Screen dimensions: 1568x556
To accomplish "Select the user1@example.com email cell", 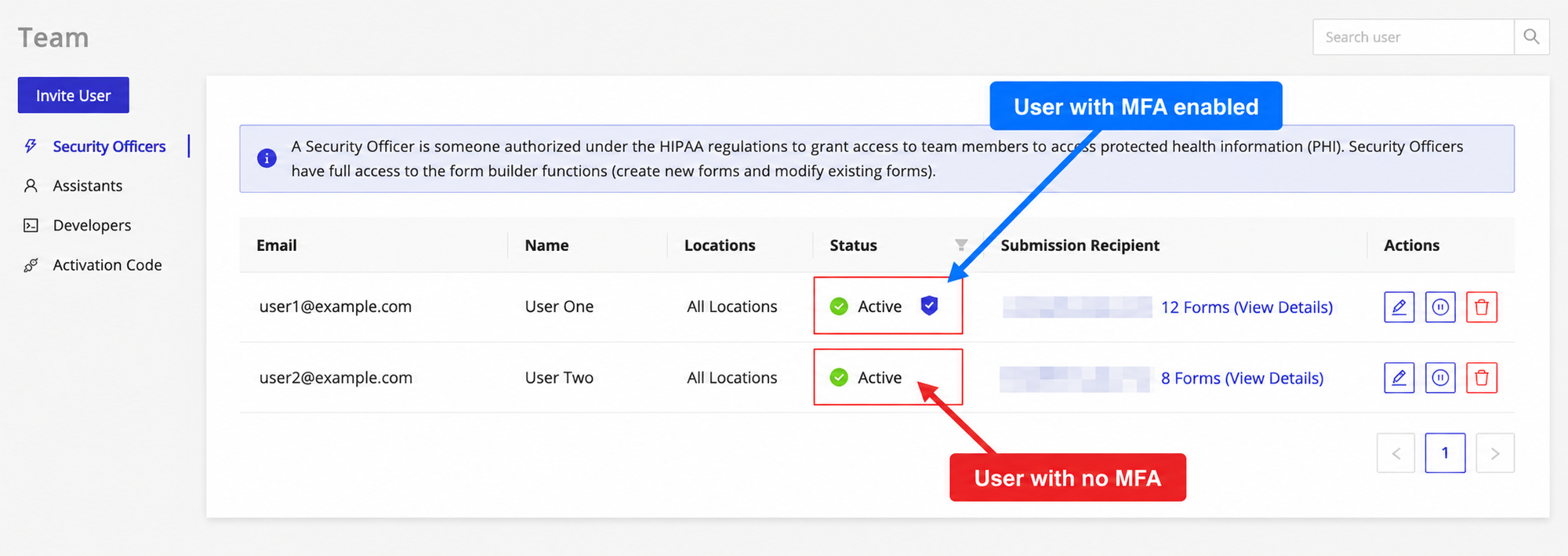I will (336, 307).
